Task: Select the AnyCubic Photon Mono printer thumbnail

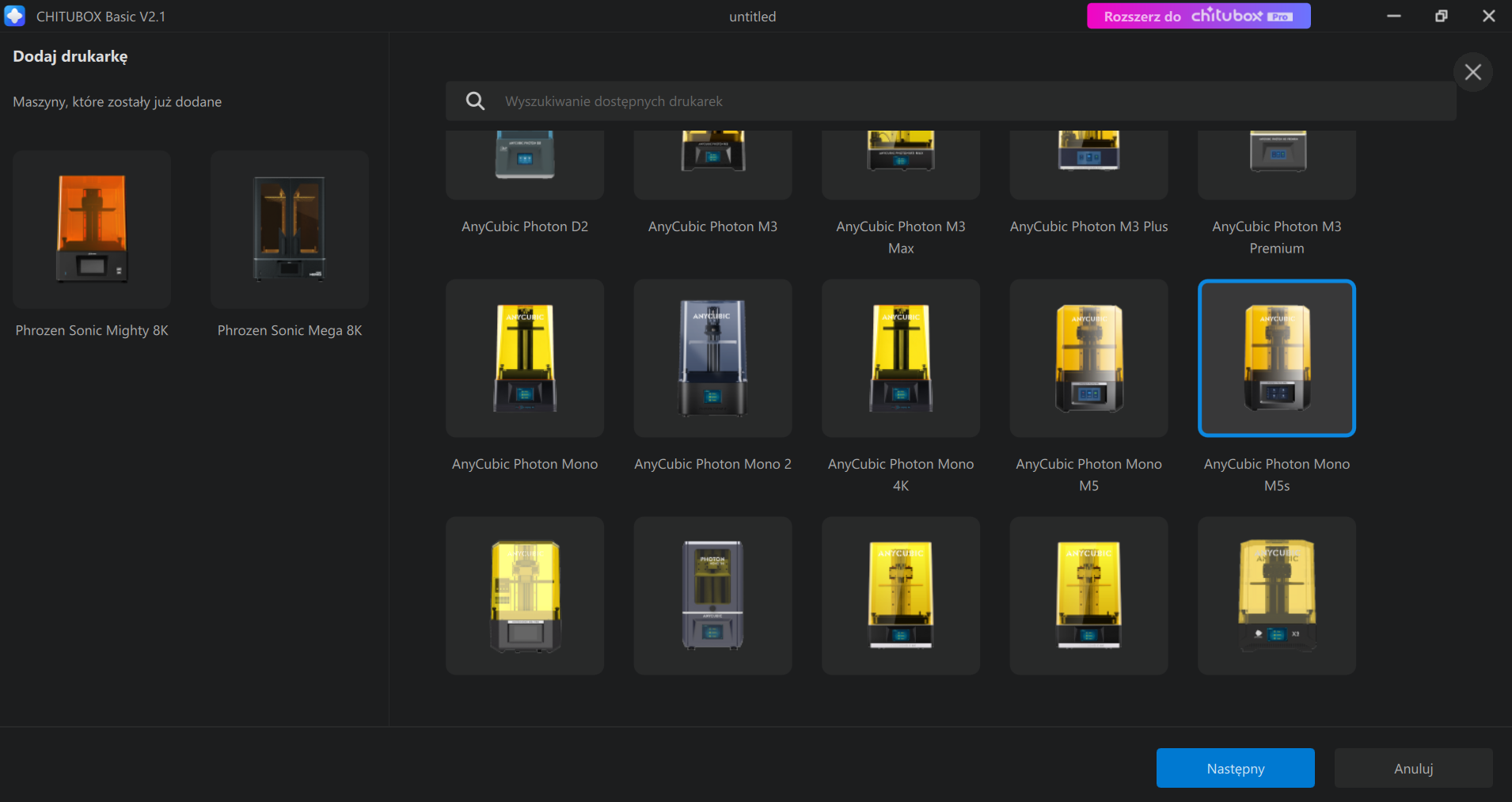Action: coord(525,358)
